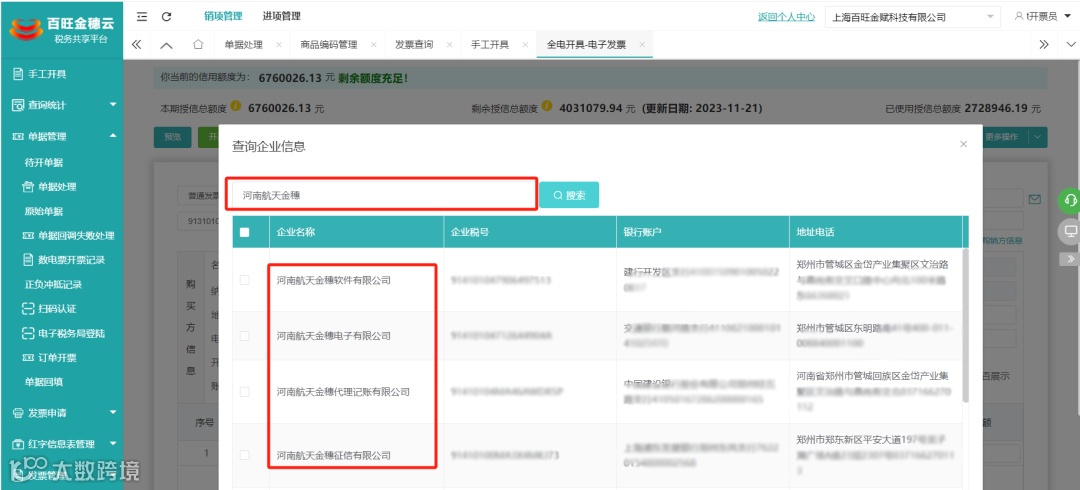This screenshot has height=490, width=1080.
Task: Click info icon beside 本期授信总额度
Action: [236, 107]
